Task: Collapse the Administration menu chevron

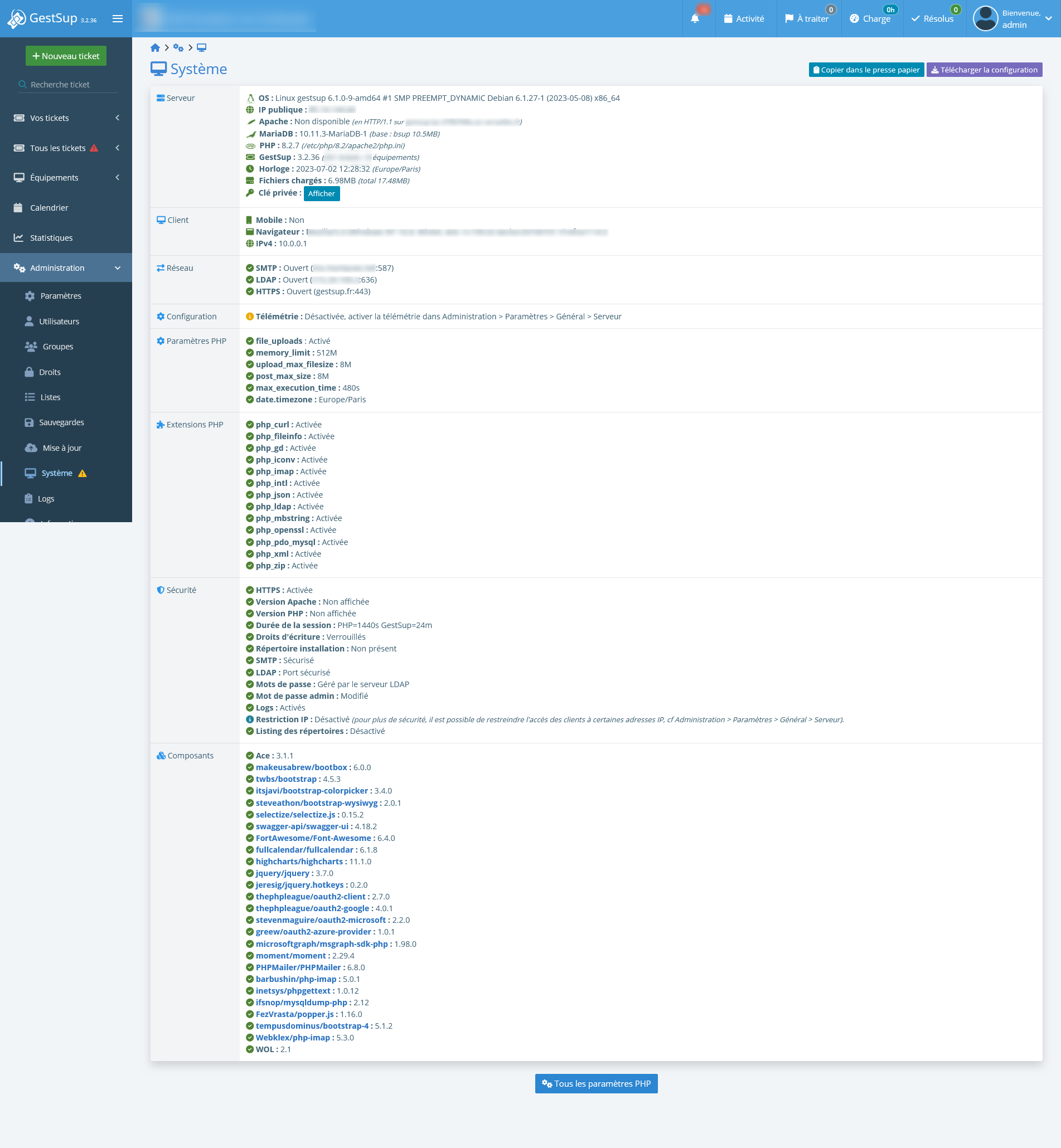Action: [118, 268]
